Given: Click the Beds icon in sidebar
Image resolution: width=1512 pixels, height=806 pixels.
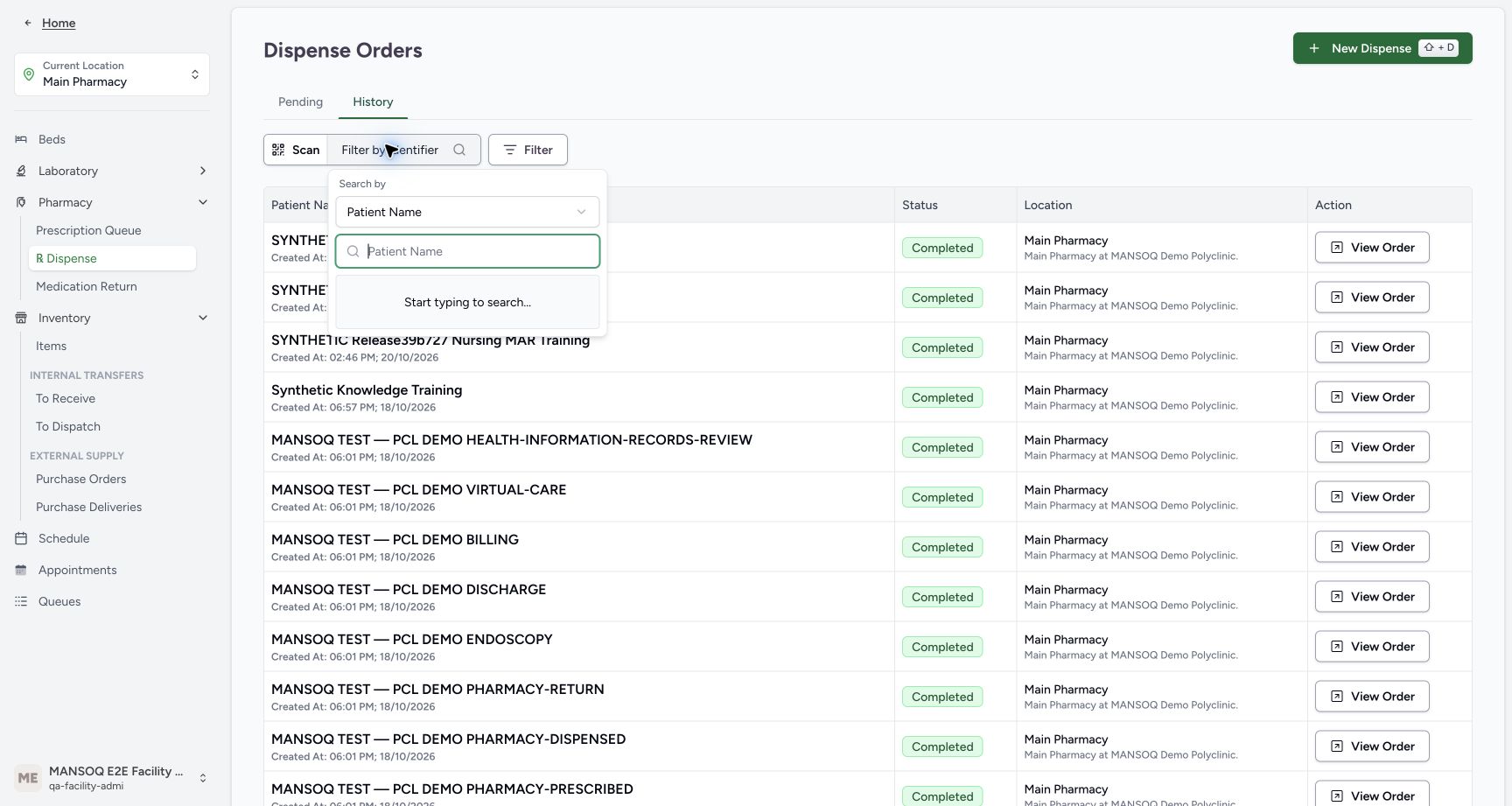Looking at the screenshot, I should point(21,139).
